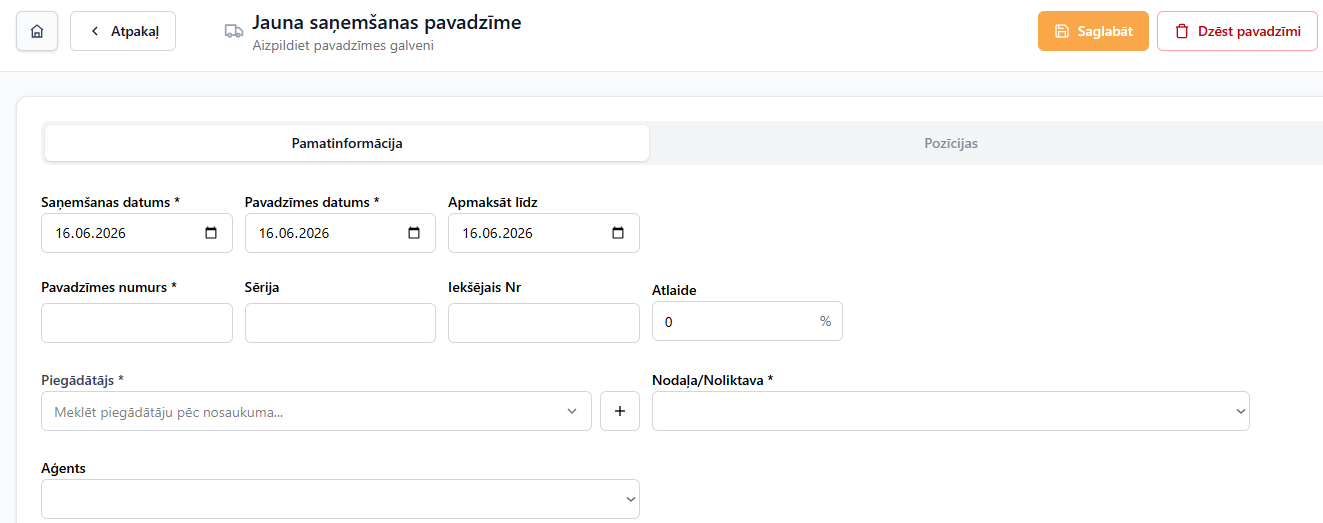The image size is (1323, 523).
Task: Click the Pavadzīmes datums date field
Action: click(340, 233)
